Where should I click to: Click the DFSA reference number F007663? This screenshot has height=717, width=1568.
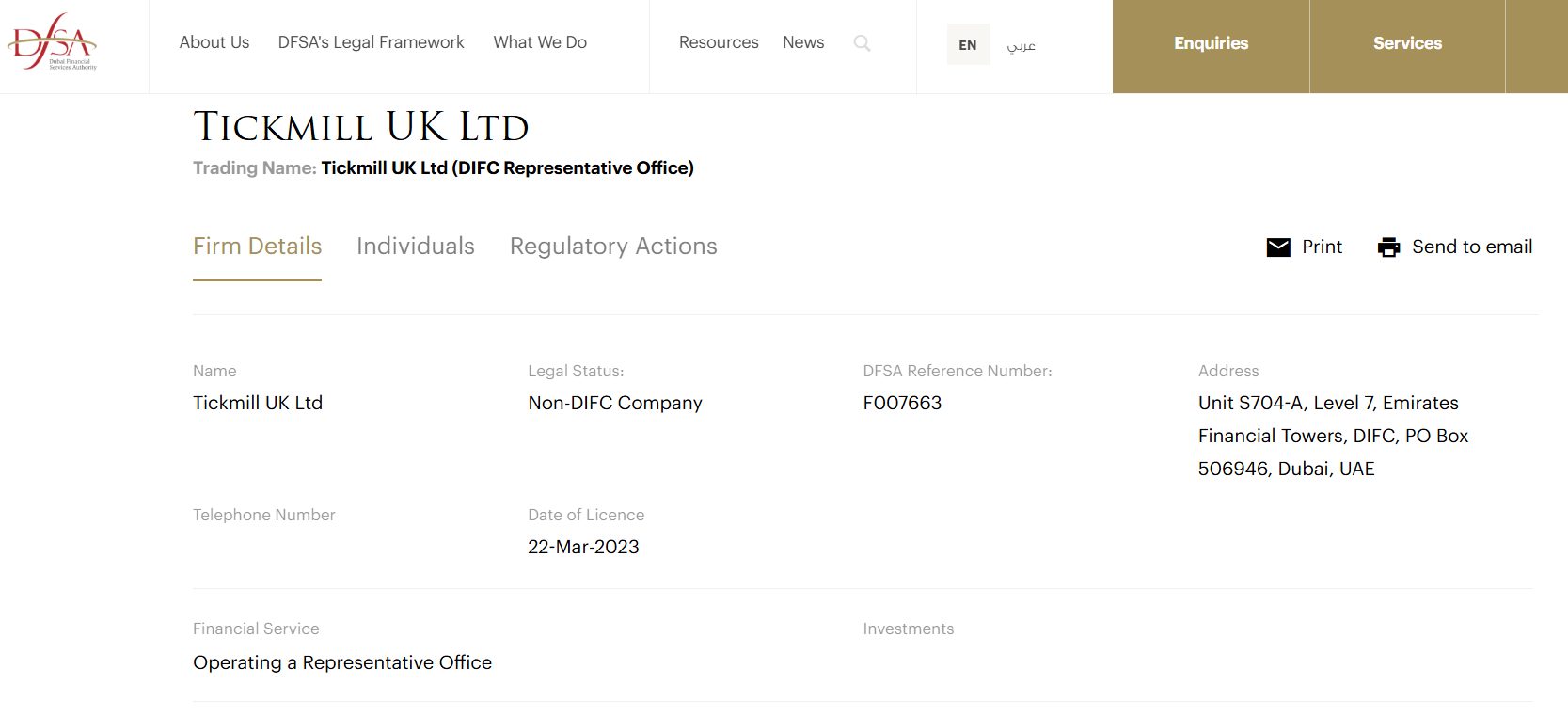coord(902,403)
